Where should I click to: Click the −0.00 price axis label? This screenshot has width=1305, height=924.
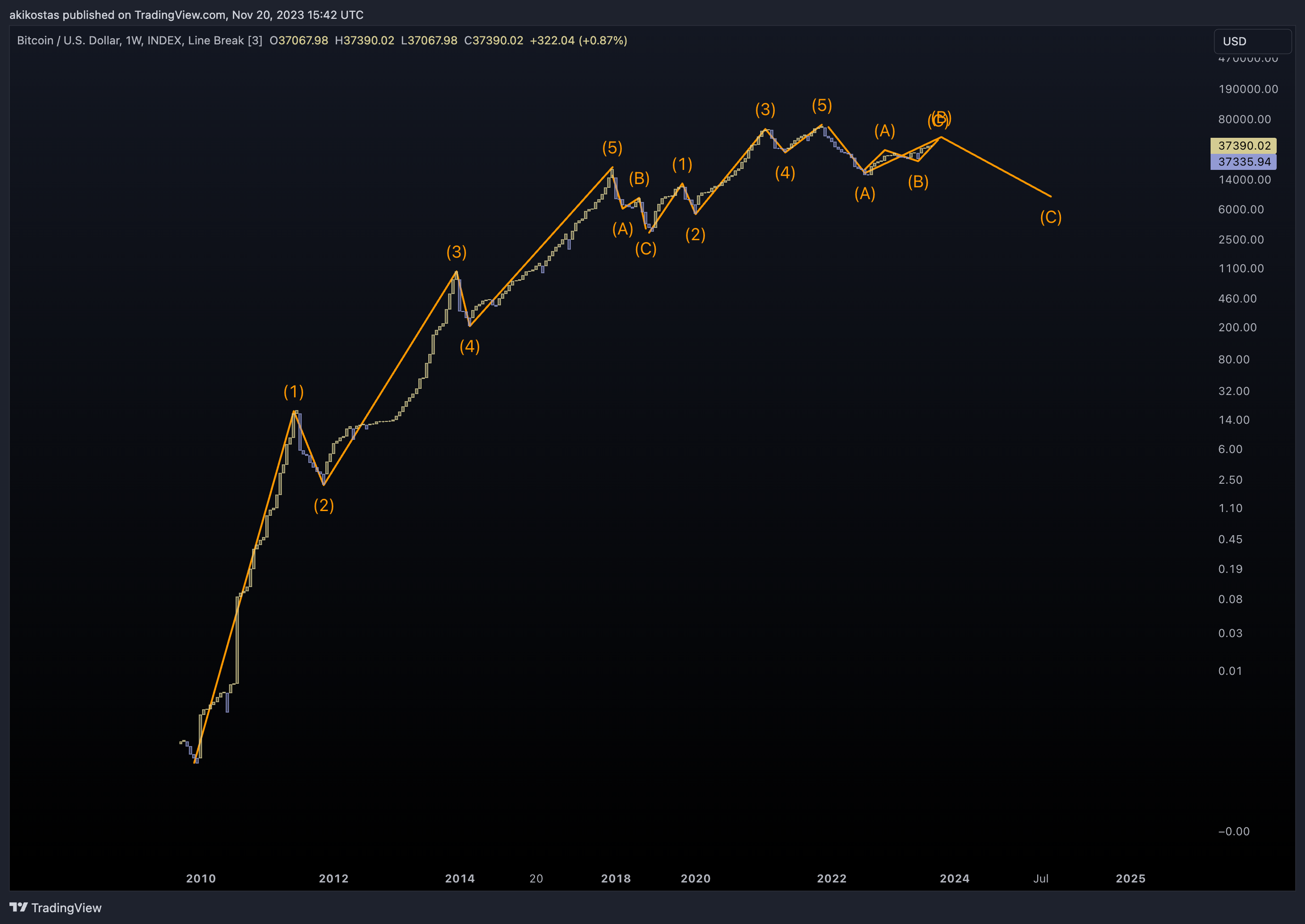tap(1234, 832)
